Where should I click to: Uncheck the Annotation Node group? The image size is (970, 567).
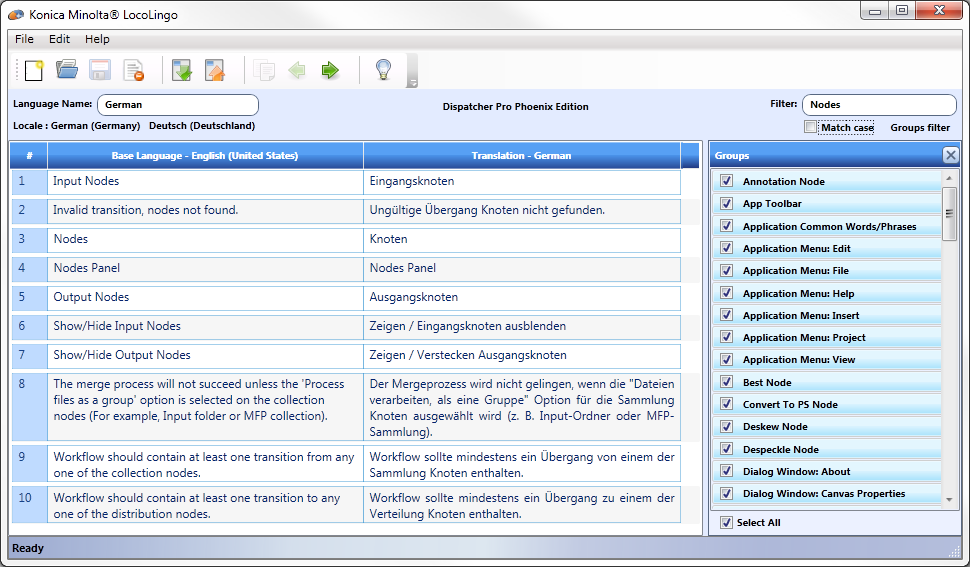pos(727,181)
